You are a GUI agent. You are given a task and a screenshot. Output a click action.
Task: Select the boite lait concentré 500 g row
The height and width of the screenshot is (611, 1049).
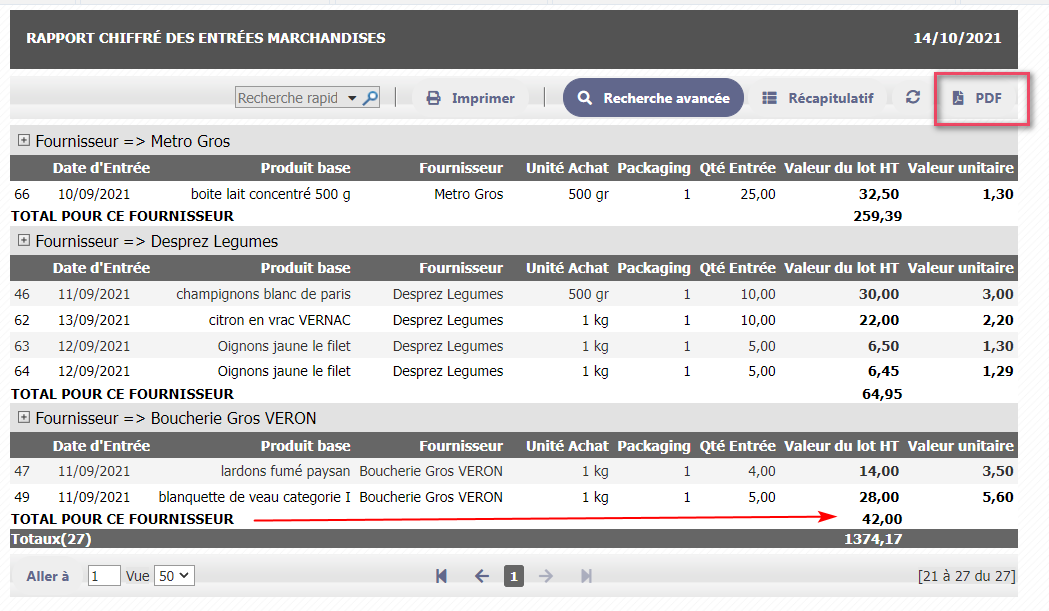pos(514,194)
